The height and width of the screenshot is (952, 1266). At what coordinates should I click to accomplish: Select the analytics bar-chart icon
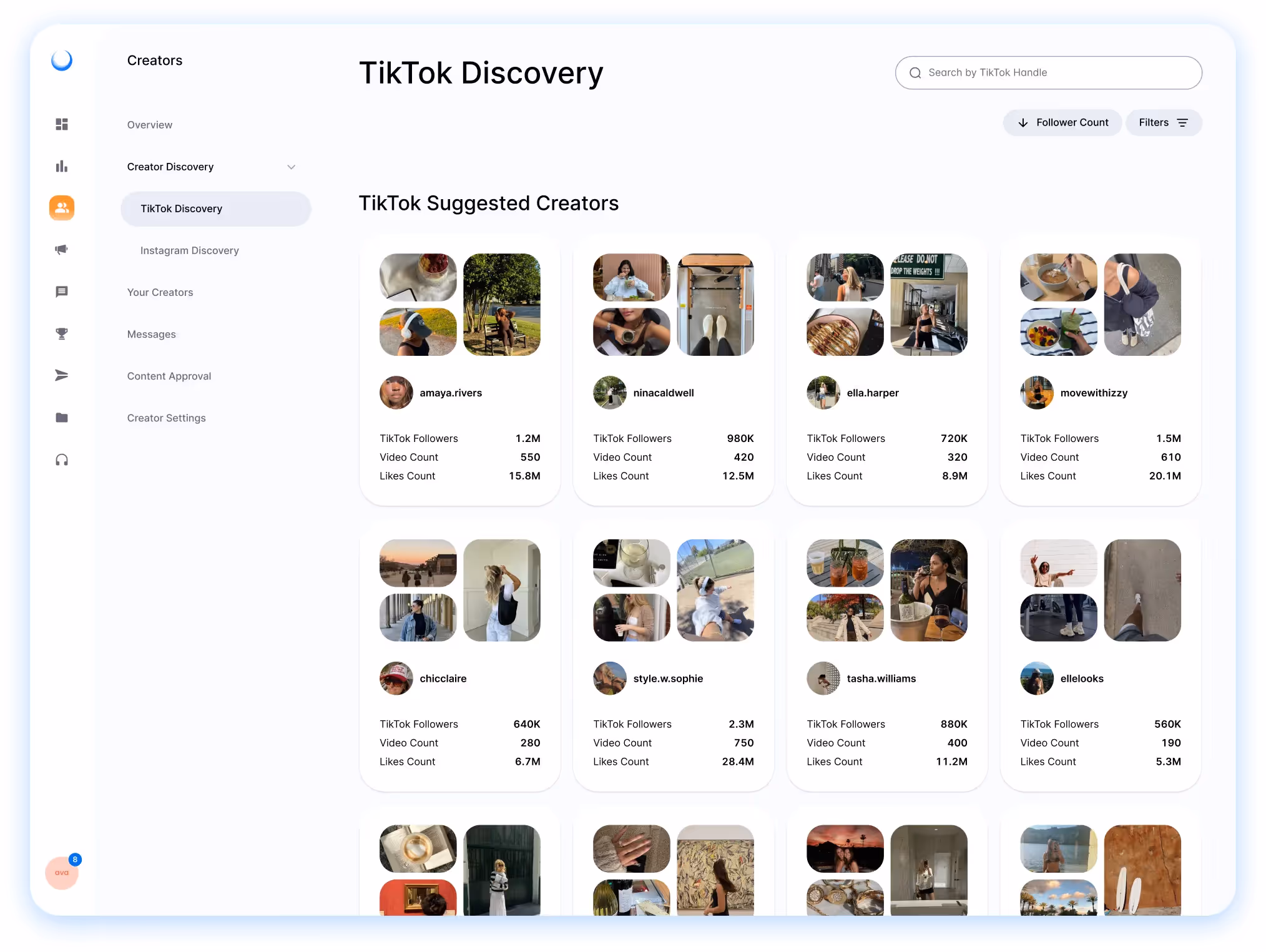coord(61,165)
